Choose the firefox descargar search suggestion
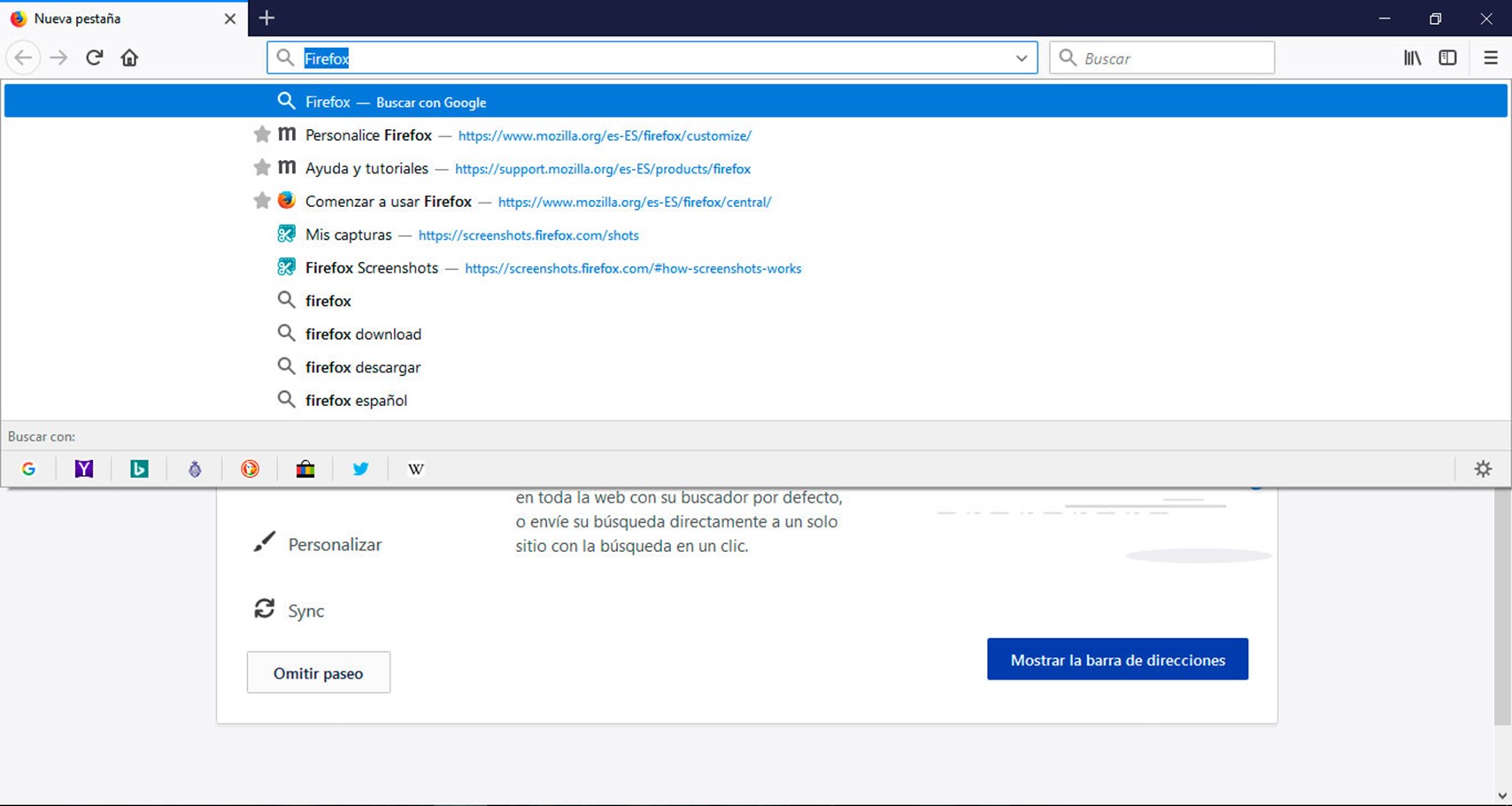This screenshot has width=1512, height=806. (756, 367)
